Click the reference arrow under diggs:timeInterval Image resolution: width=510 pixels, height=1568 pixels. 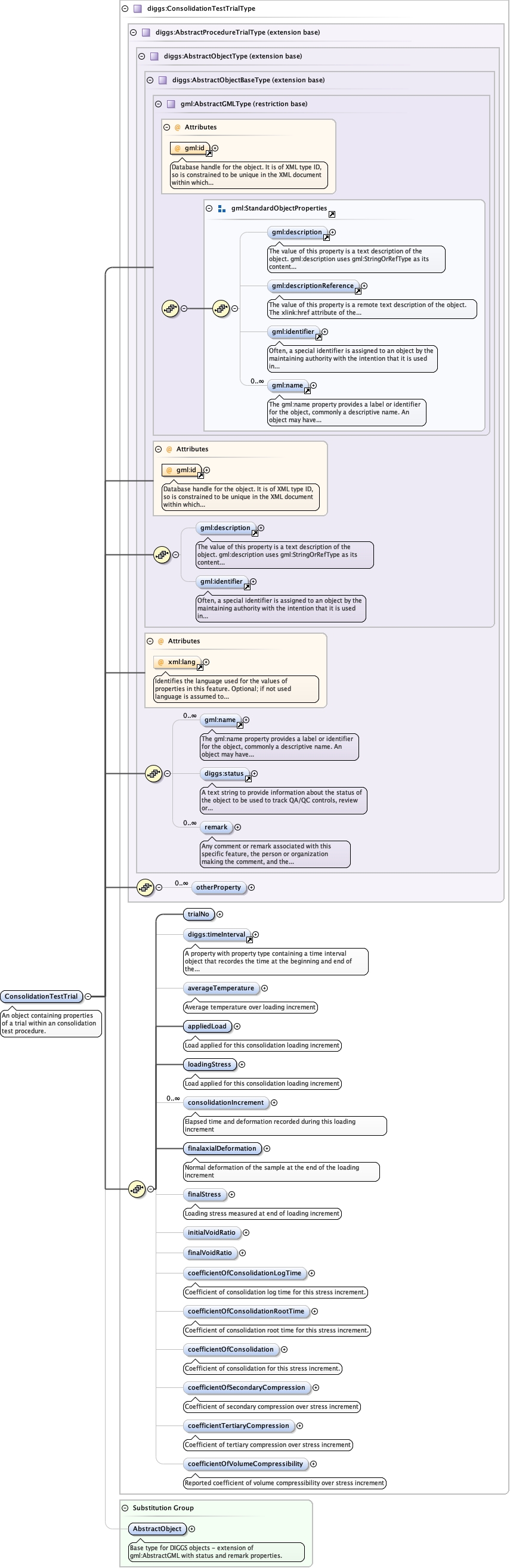coord(249,940)
